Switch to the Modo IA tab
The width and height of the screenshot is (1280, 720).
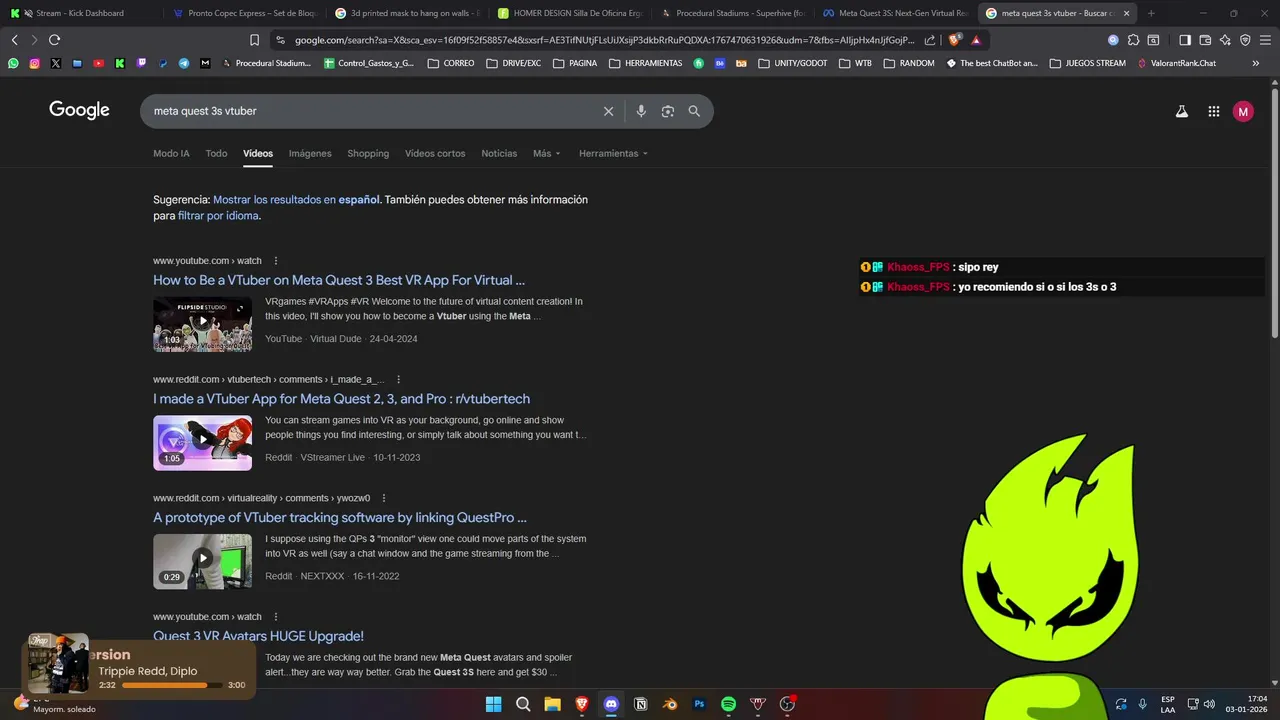(171, 153)
